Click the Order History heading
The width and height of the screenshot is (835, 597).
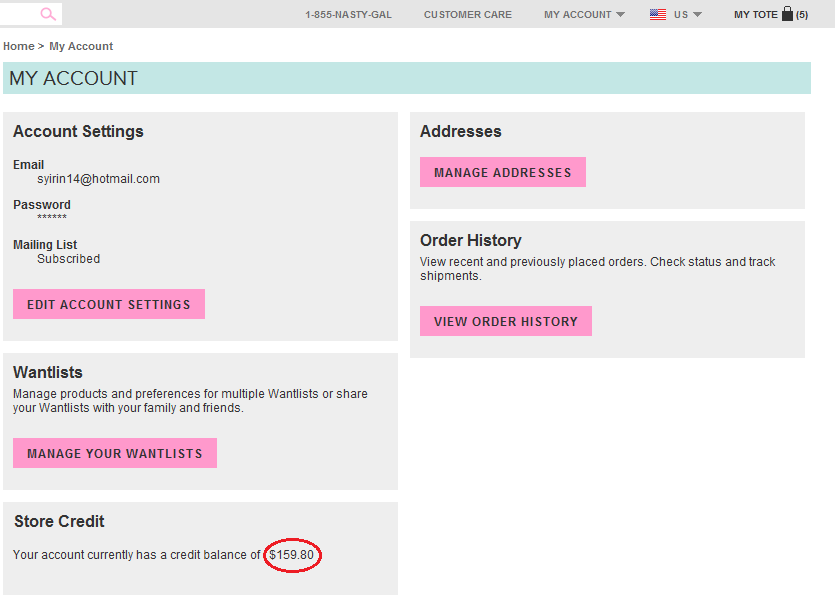(471, 240)
